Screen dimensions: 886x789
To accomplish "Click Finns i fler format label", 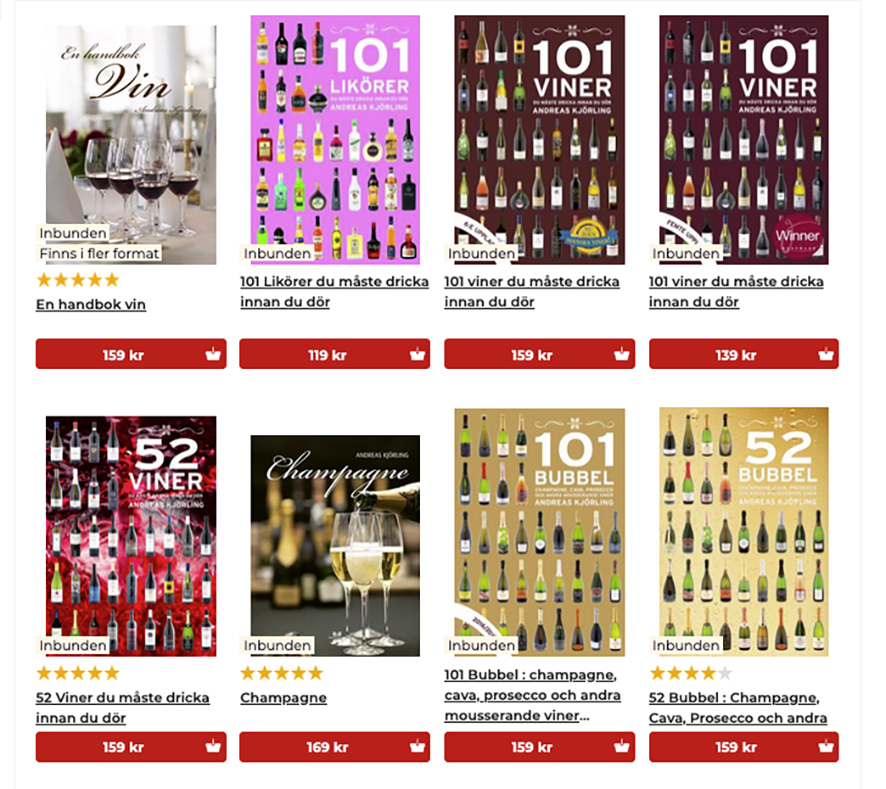I will [x=99, y=253].
